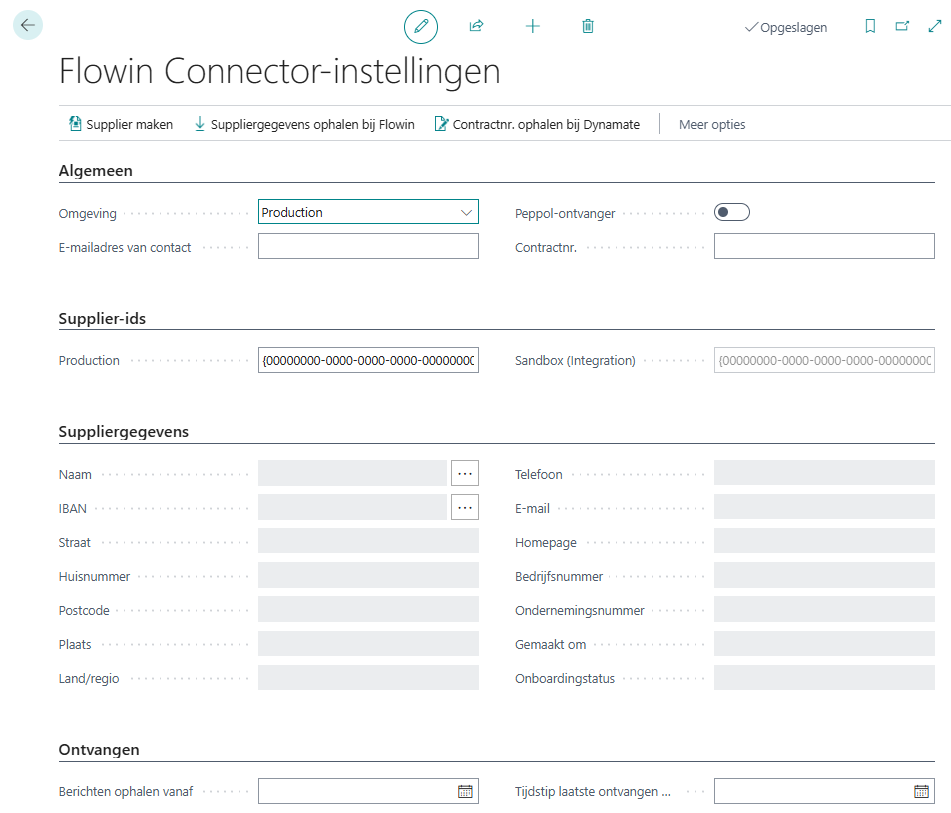
Task: Click the bookmark icon
Action: [x=870, y=27]
